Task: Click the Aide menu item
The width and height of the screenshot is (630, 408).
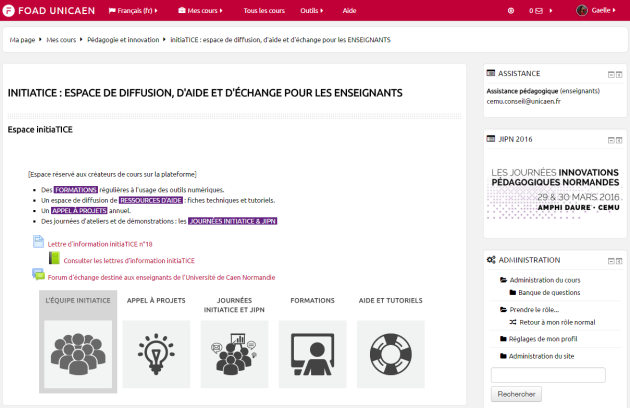Action: click(349, 10)
